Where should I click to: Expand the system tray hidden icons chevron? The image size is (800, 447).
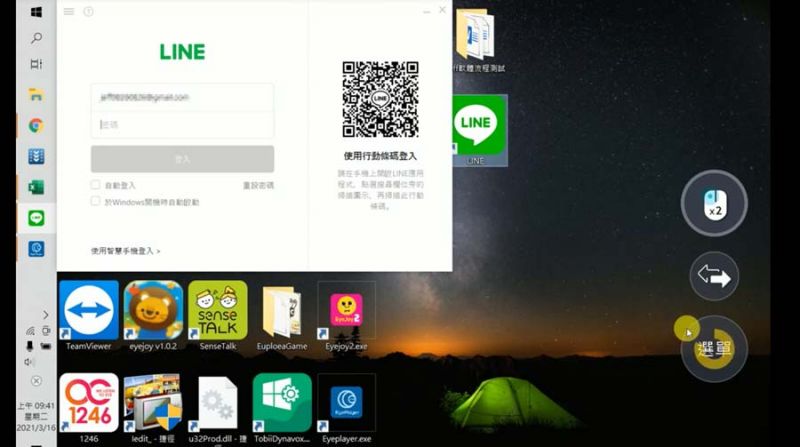tap(46, 315)
